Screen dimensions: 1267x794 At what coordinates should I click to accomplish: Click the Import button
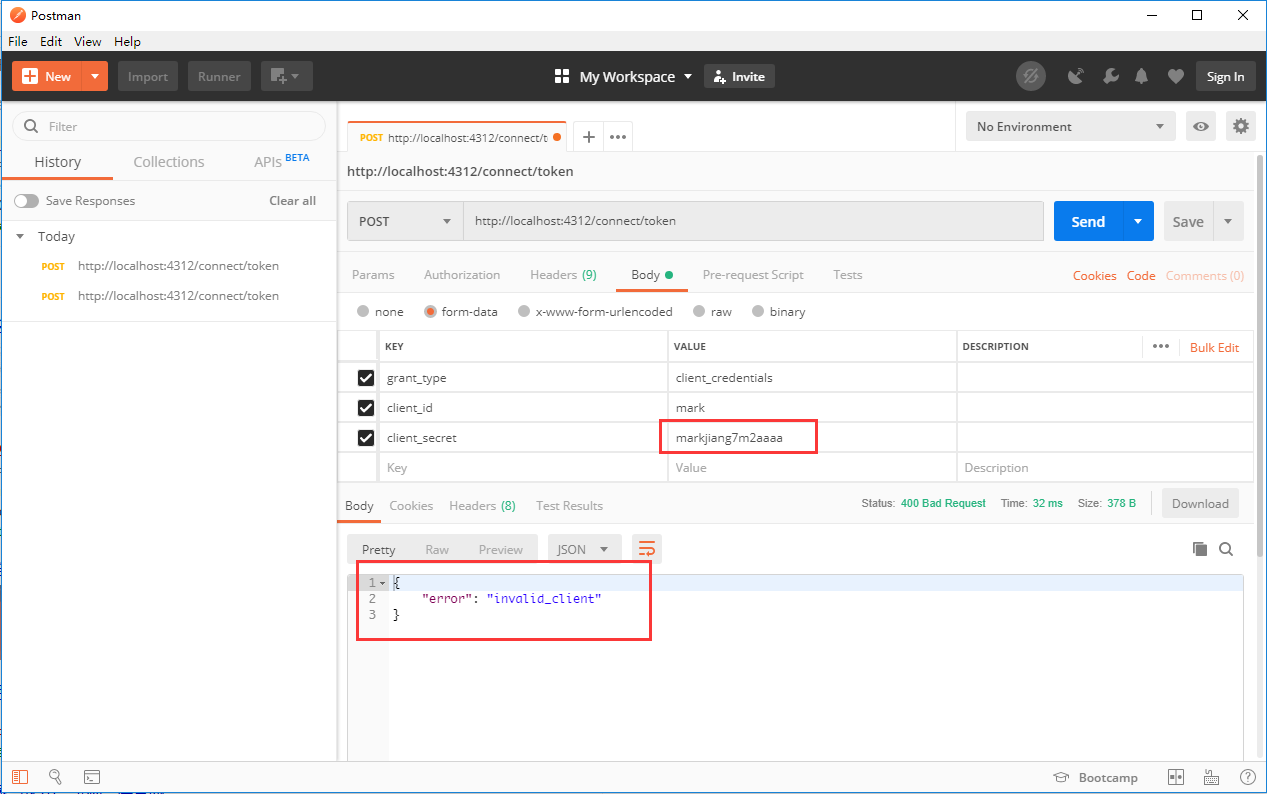tap(148, 76)
